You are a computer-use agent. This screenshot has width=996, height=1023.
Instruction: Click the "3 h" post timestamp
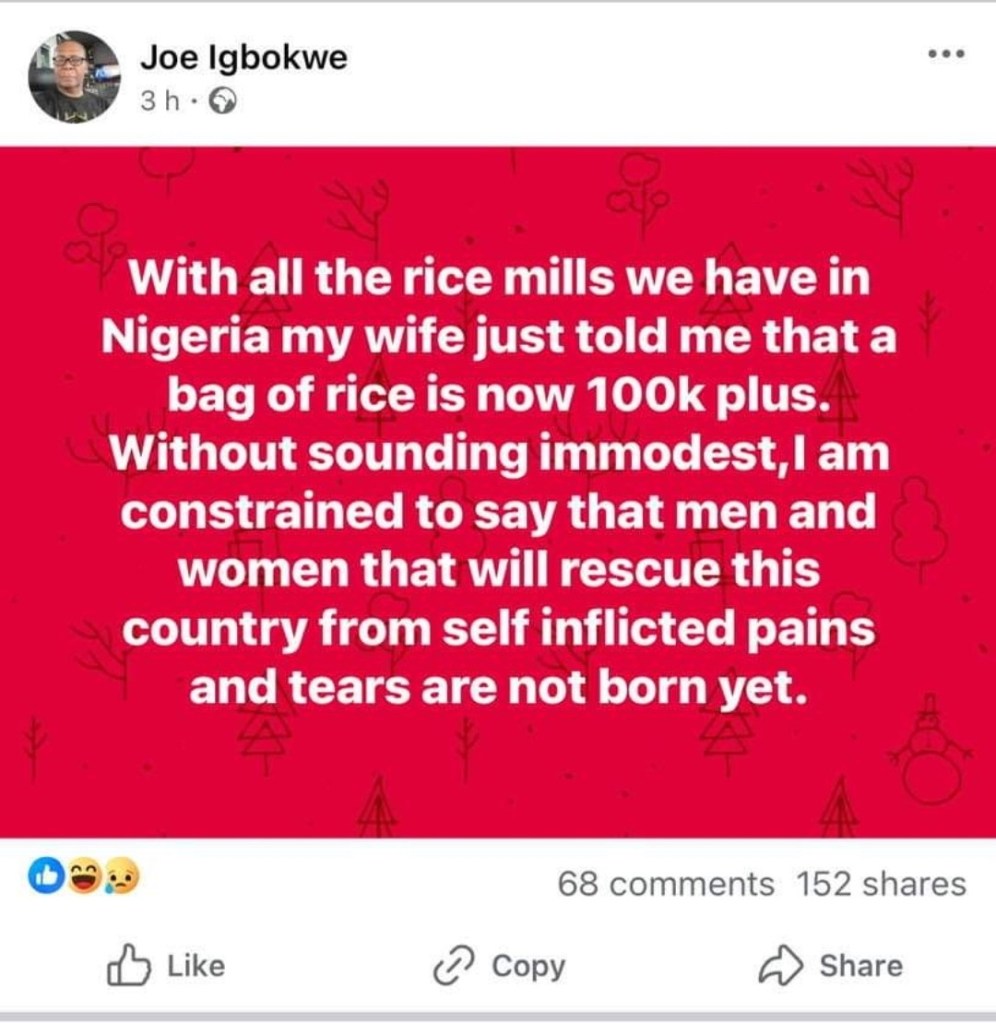pos(158,102)
